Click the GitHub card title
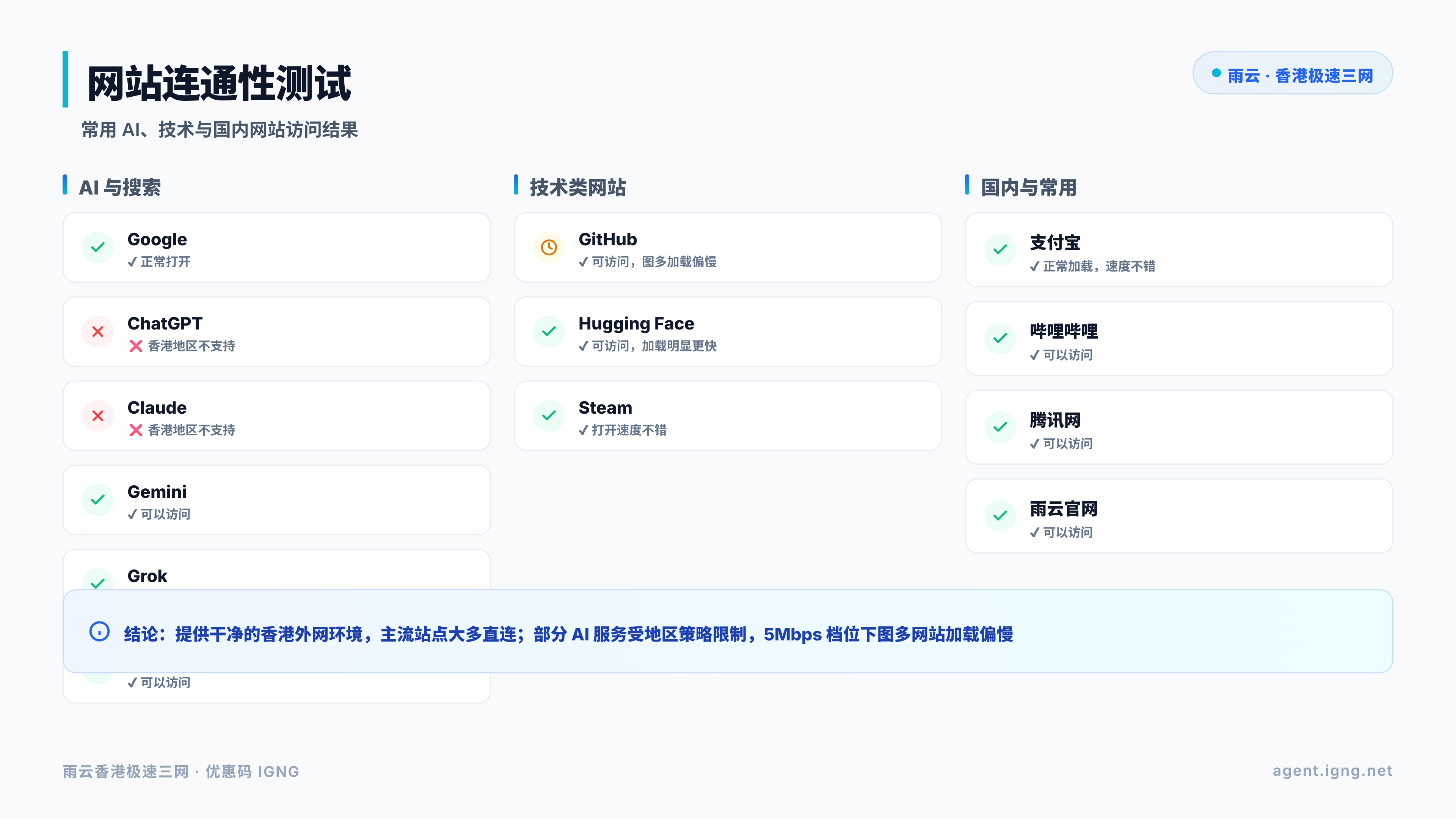The height and width of the screenshot is (819, 1456). (x=607, y=239)
